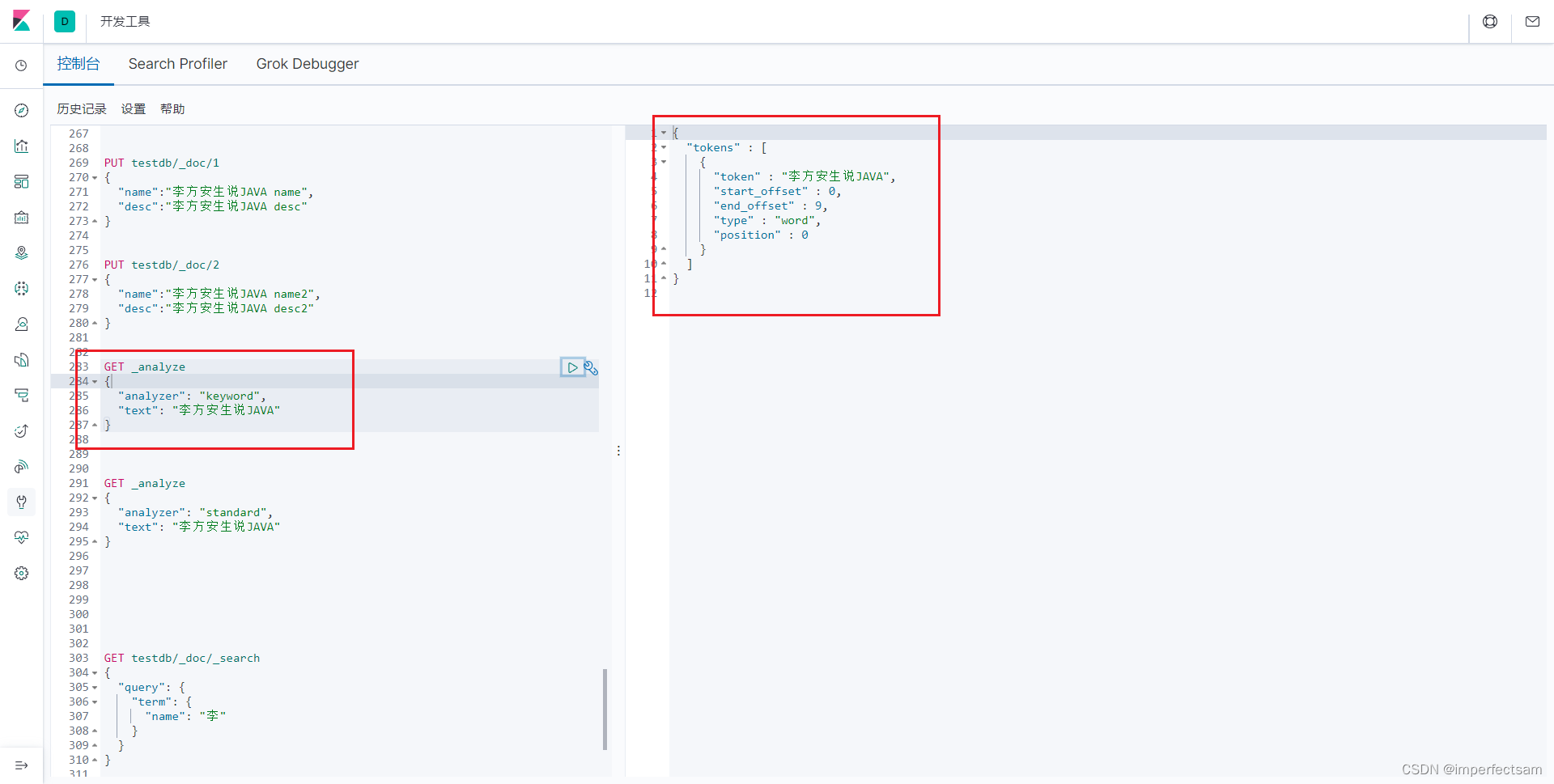
Task: Open Uptime icon in sidebar
Action: pos(22,430)
